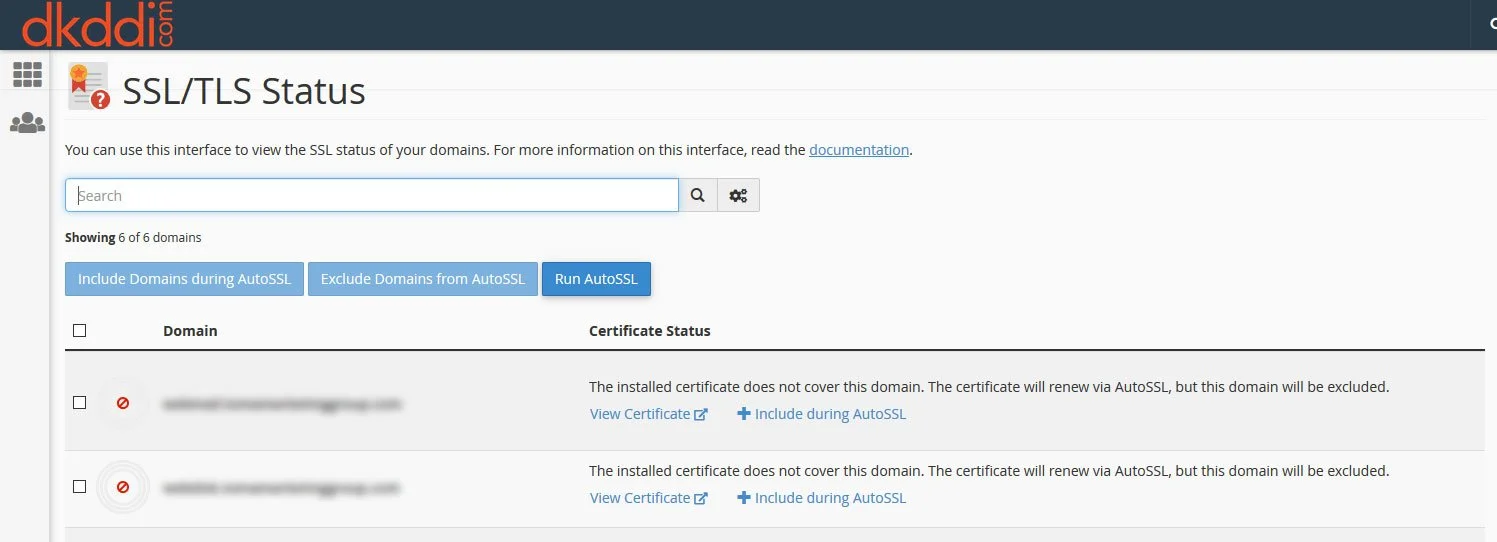Click the 'Showing 6 of 6 domains' text
1497x542 pixels.
[133, 238]
